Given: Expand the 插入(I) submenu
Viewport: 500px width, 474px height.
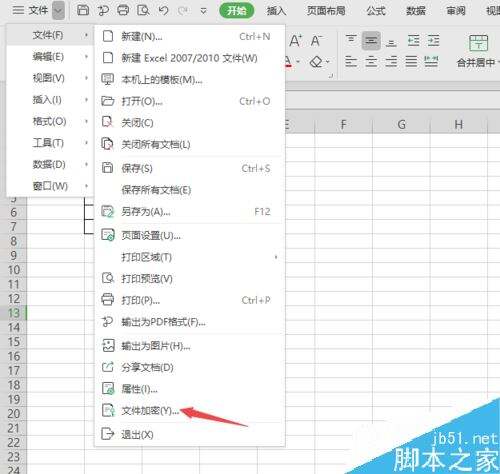Looking at the screenshot, I should pos(50,100).
